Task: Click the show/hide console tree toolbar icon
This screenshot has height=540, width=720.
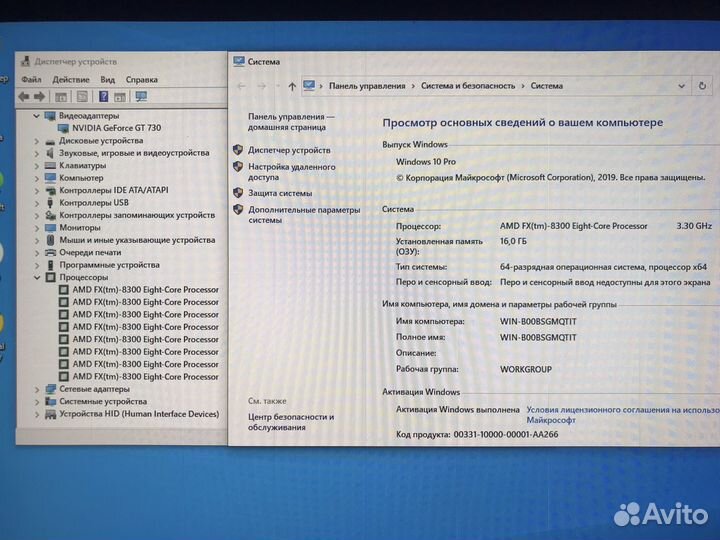Action: [61, 97]
